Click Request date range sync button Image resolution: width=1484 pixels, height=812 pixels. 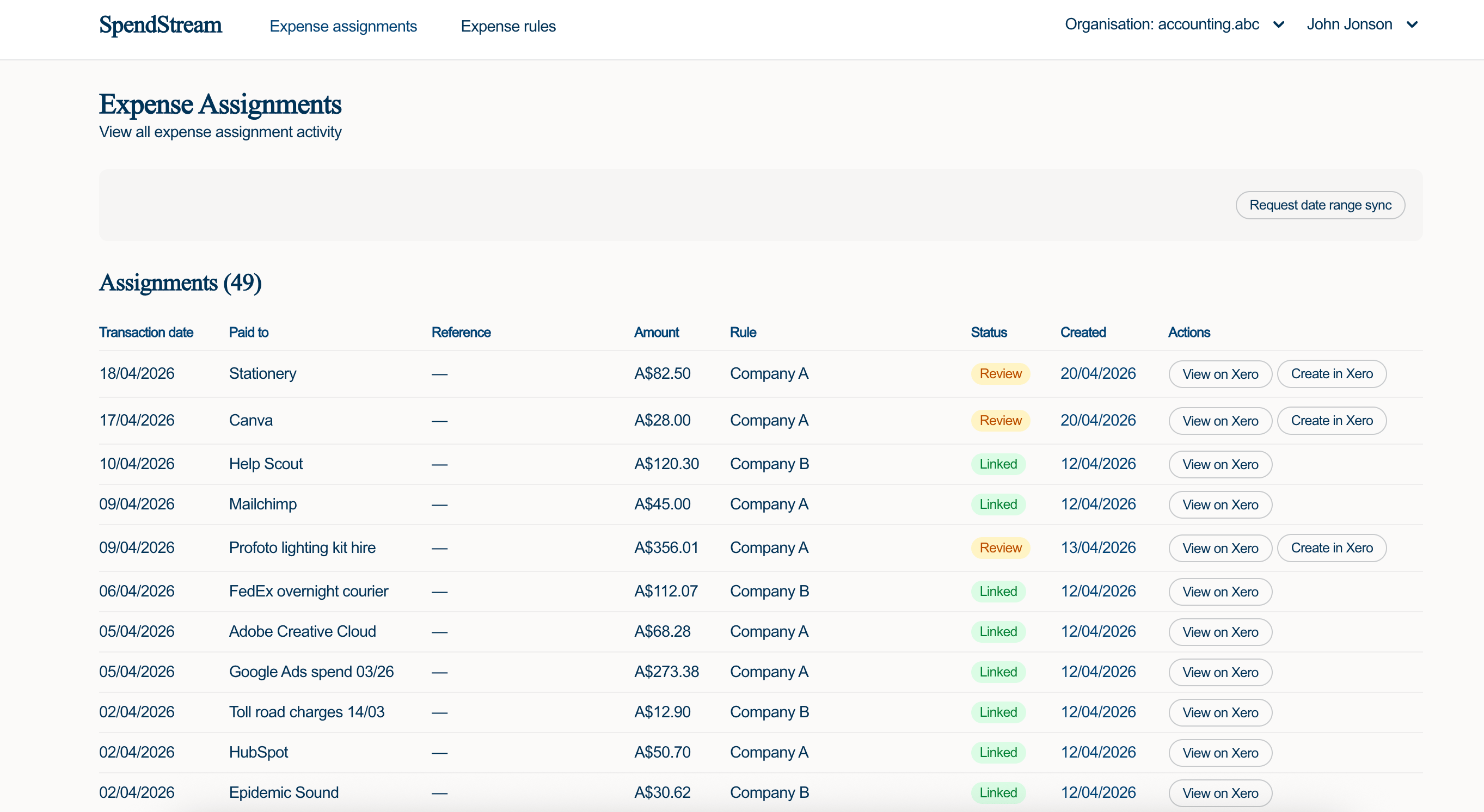pyautogui.click(x=1320, y=205)
